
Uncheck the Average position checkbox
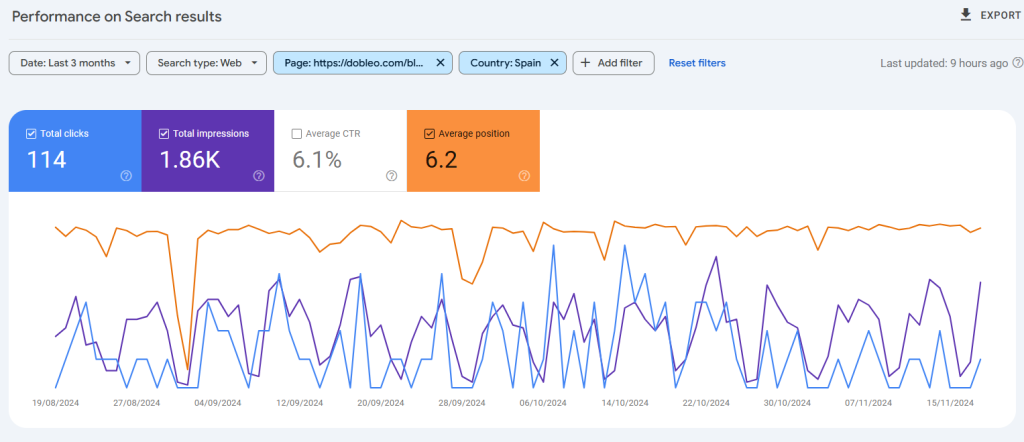429,133
